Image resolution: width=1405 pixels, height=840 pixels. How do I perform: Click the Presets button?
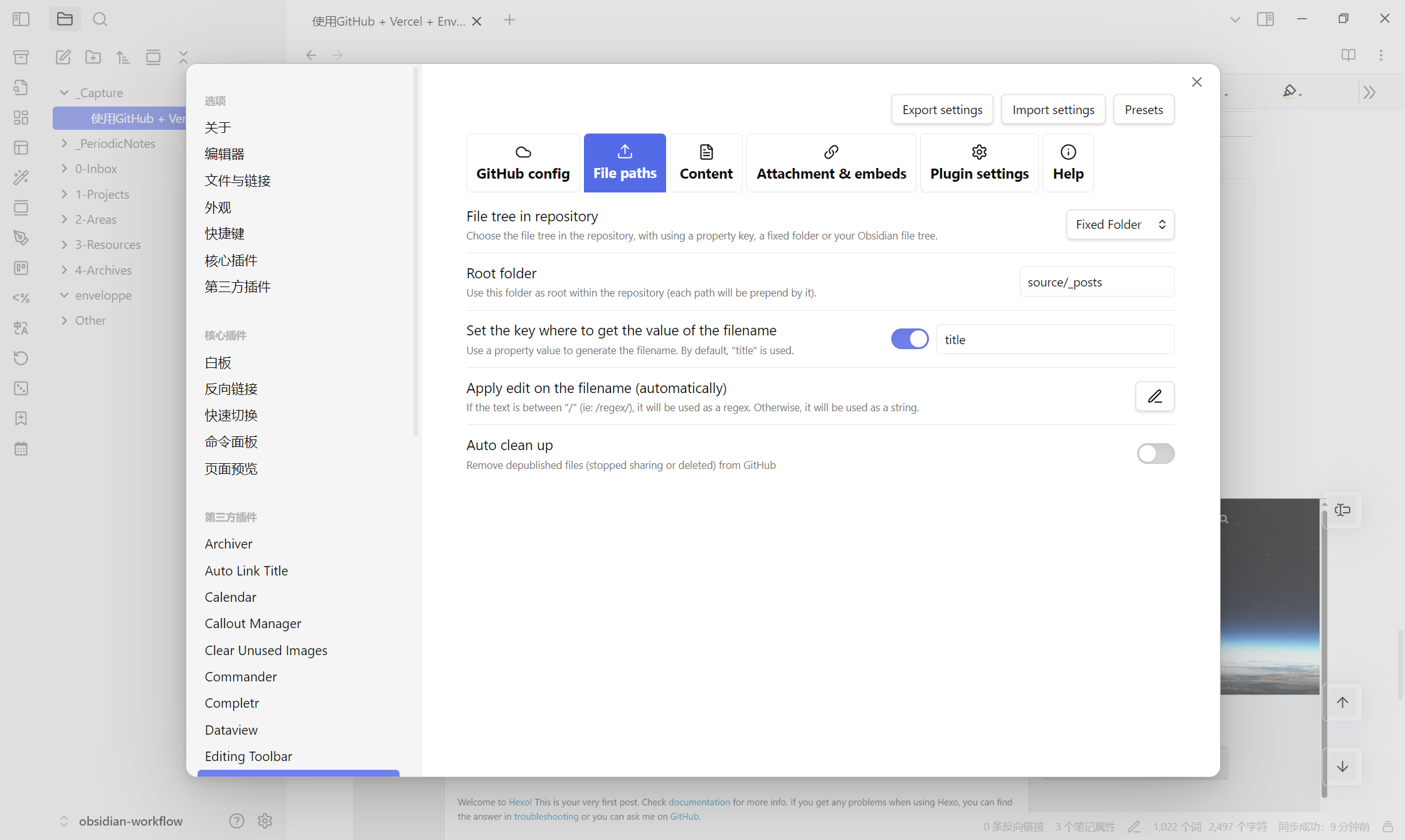(x=1143, y=110)
